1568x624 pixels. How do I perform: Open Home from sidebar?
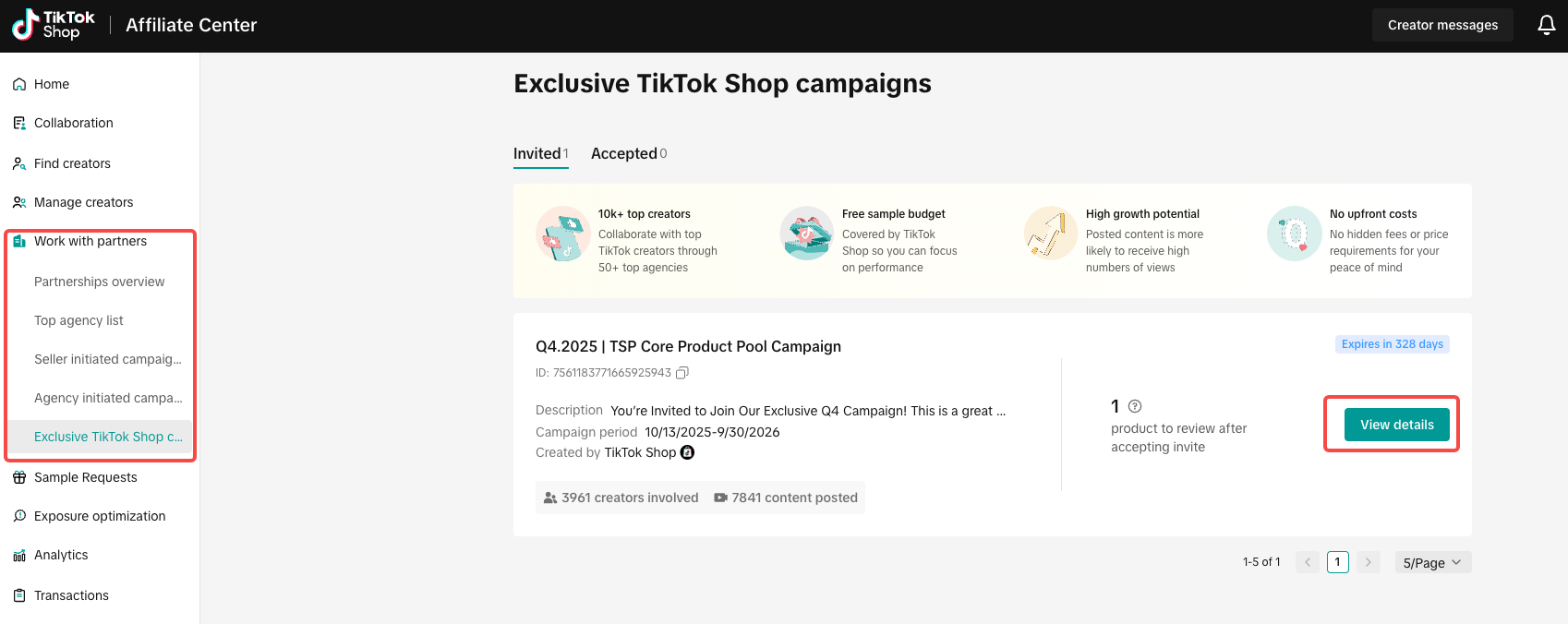pos(52,84)
